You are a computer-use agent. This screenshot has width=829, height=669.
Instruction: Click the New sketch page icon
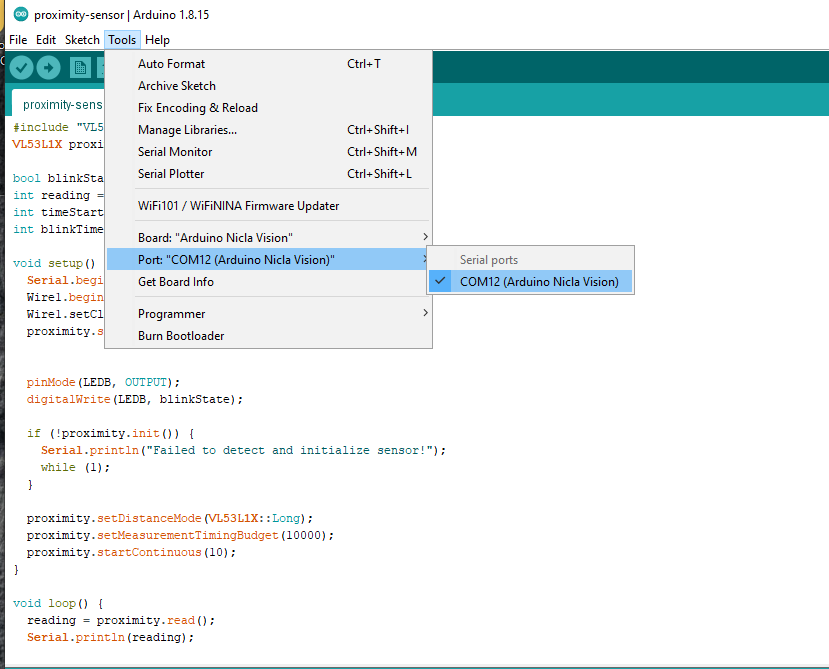(x=79, y=68)
